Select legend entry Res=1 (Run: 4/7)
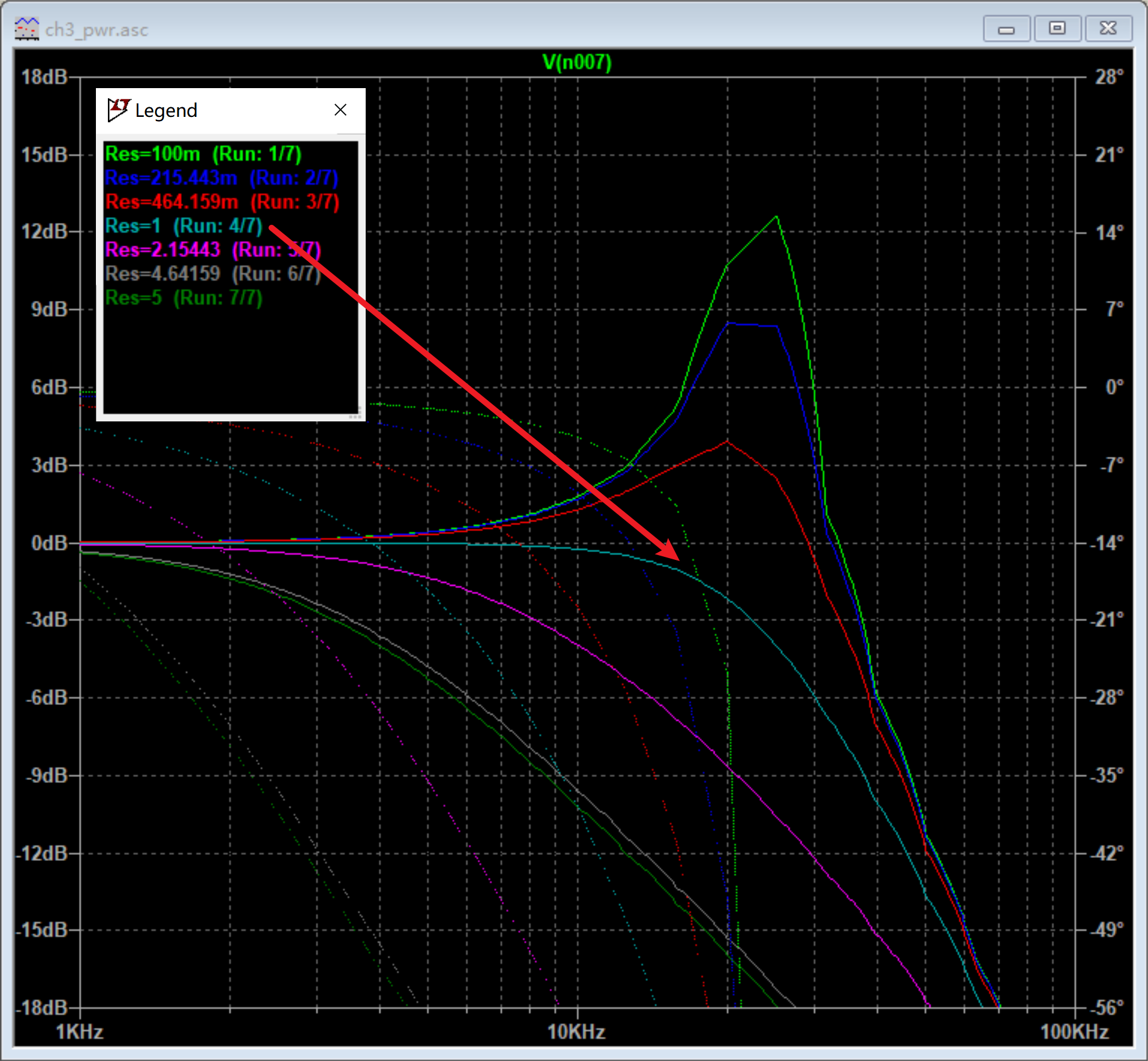Screen dimensions: 1148x1061 (x=183, y=226)
